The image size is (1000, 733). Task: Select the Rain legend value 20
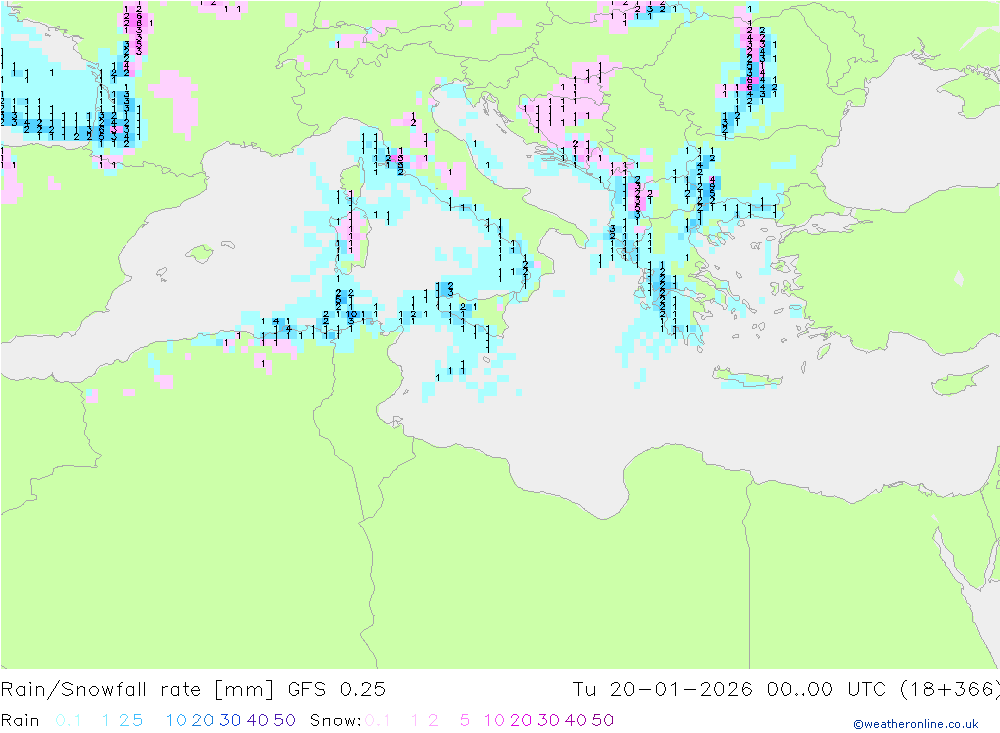pyautogui.click(x=203, y=720)
